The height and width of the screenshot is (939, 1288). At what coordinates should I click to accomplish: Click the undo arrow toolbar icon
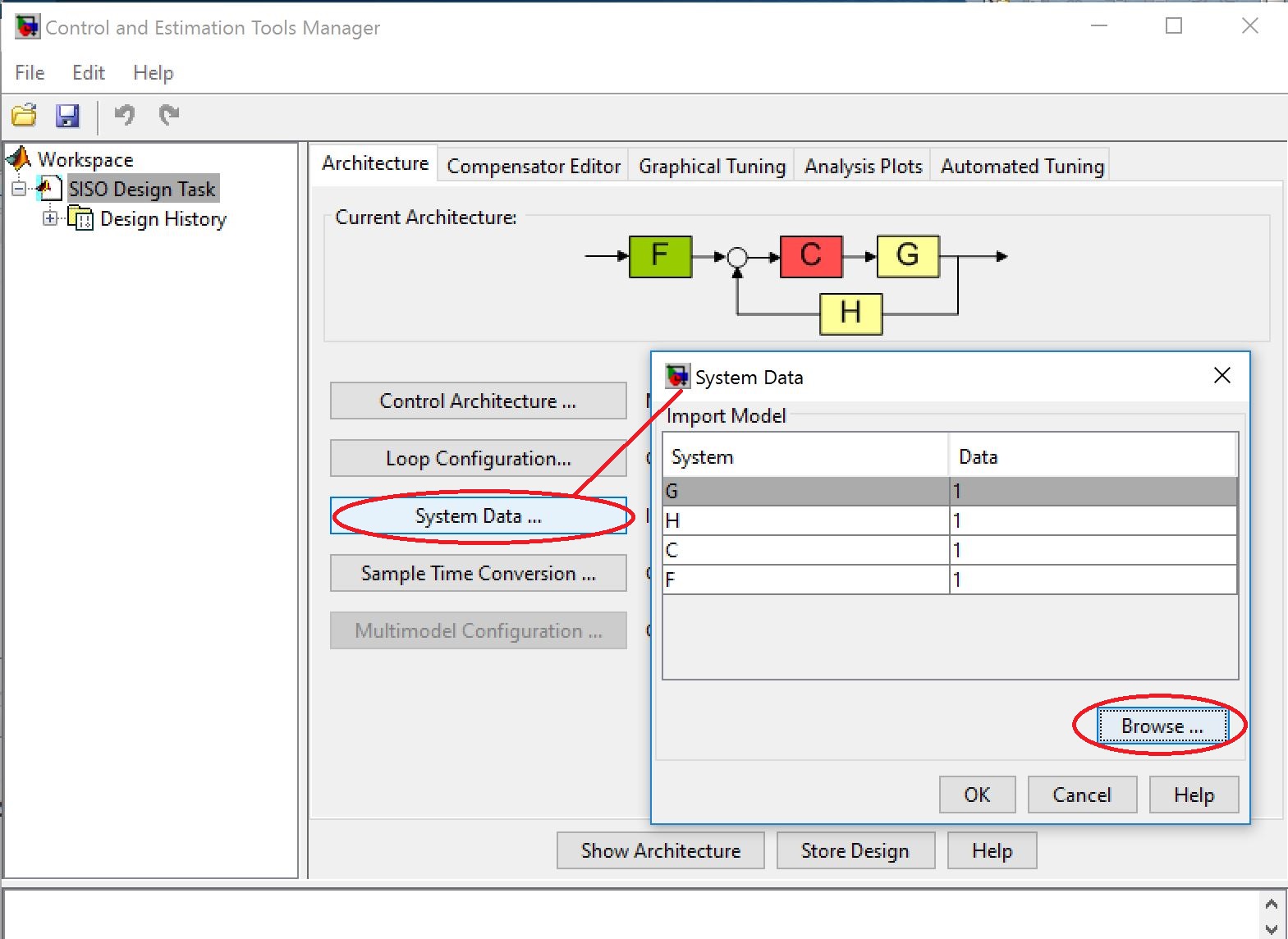125,115
